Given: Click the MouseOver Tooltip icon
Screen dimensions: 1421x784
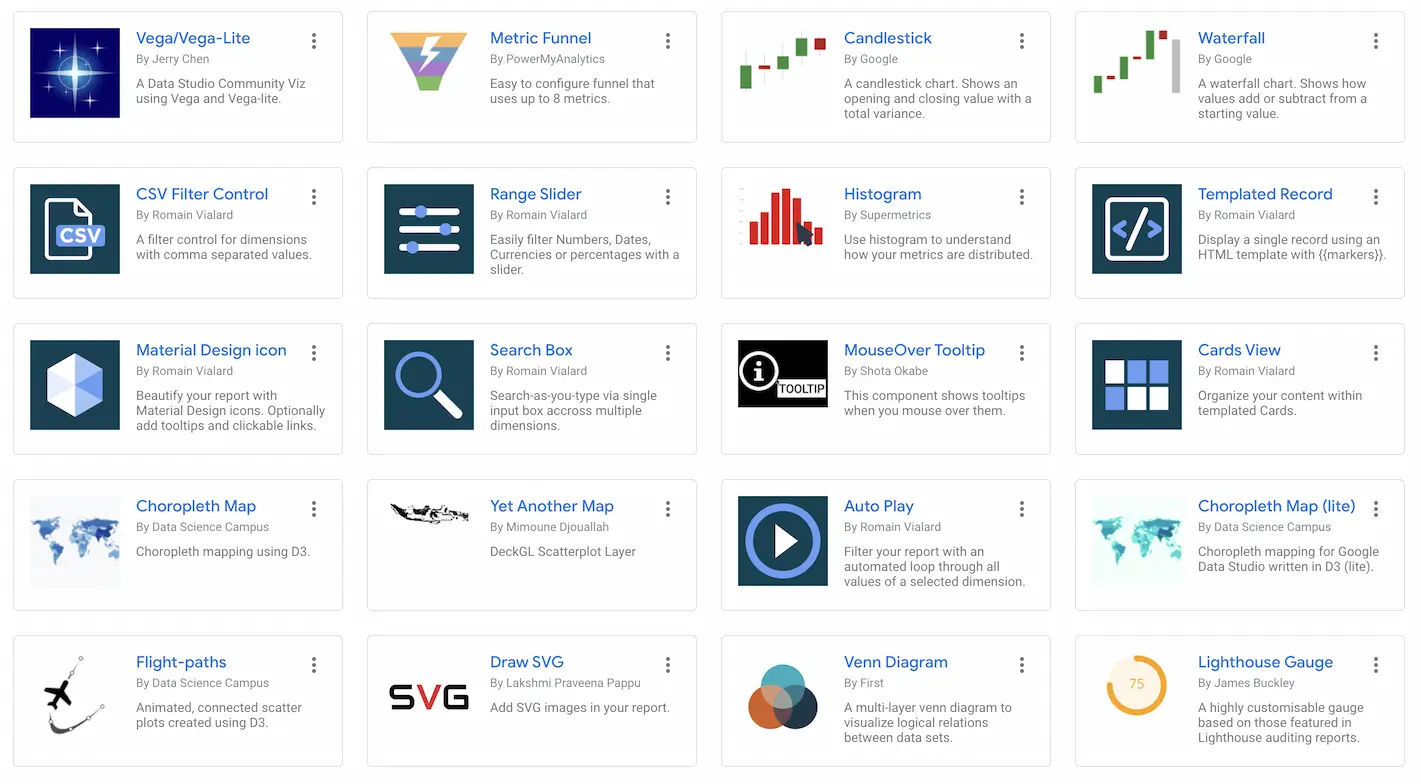Looking at the screenshot, I should pos(783,374).
